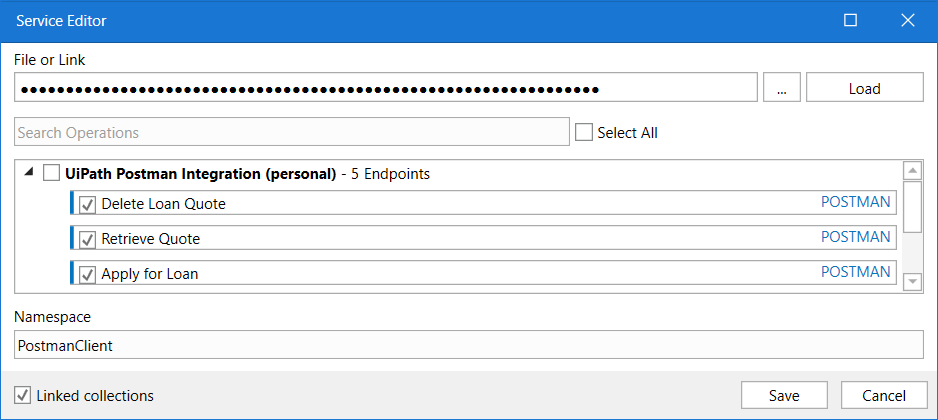Save the service configuration
The image size is (938, 420).
784,395
